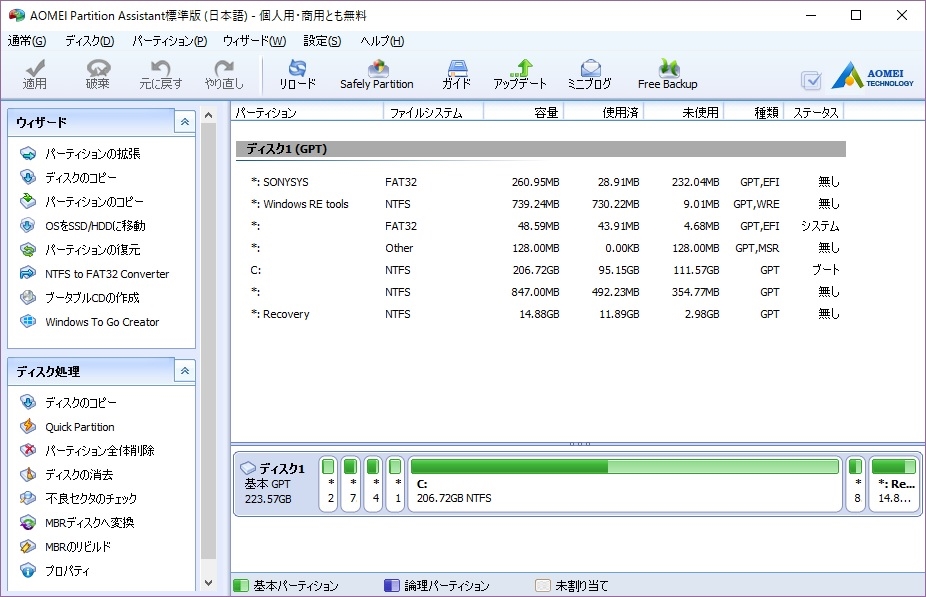Sort by パーティション column header
This screenshot has height=597, width=926.
307,112
